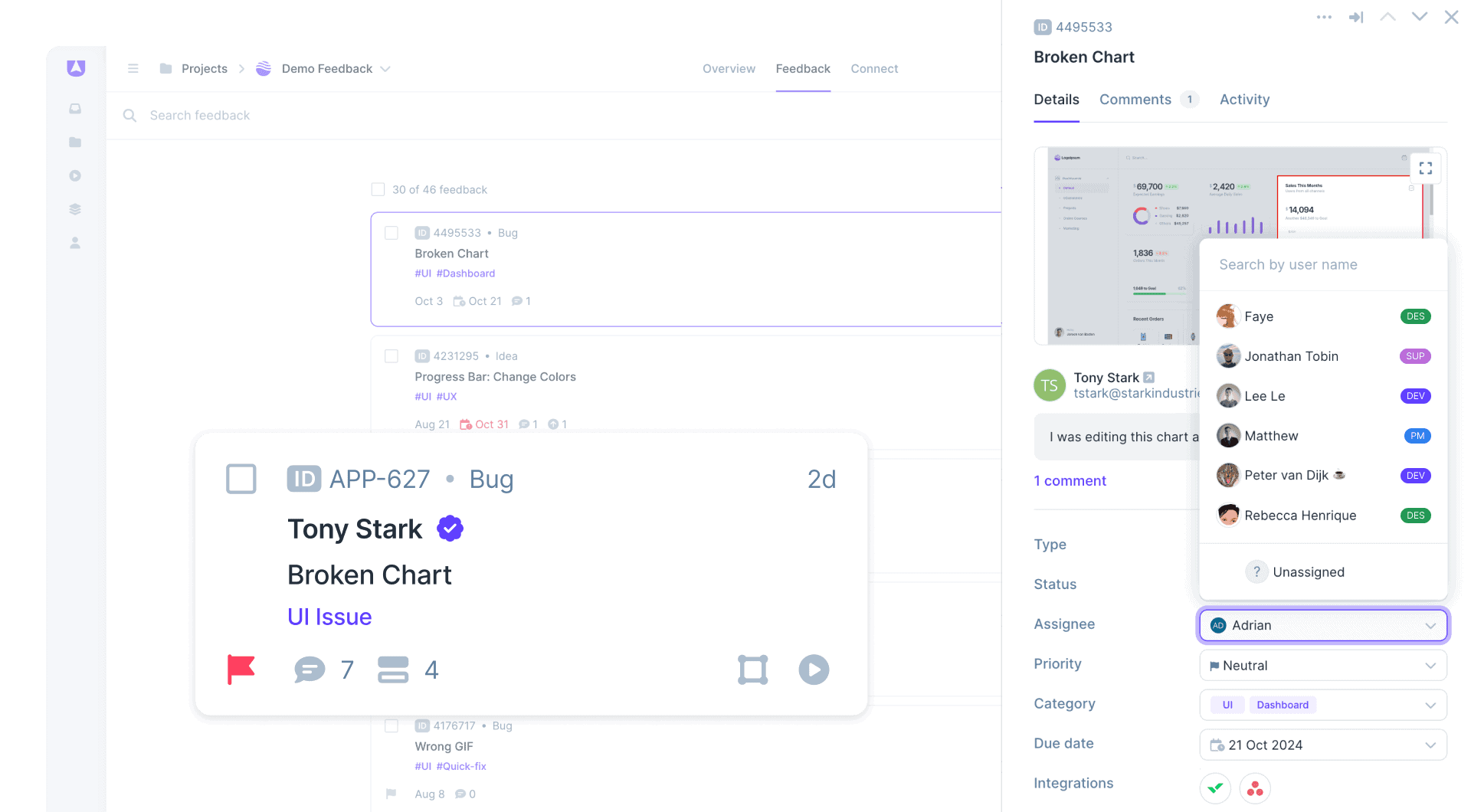Click the green checkmark integration icon

[x=1215, y=788]
